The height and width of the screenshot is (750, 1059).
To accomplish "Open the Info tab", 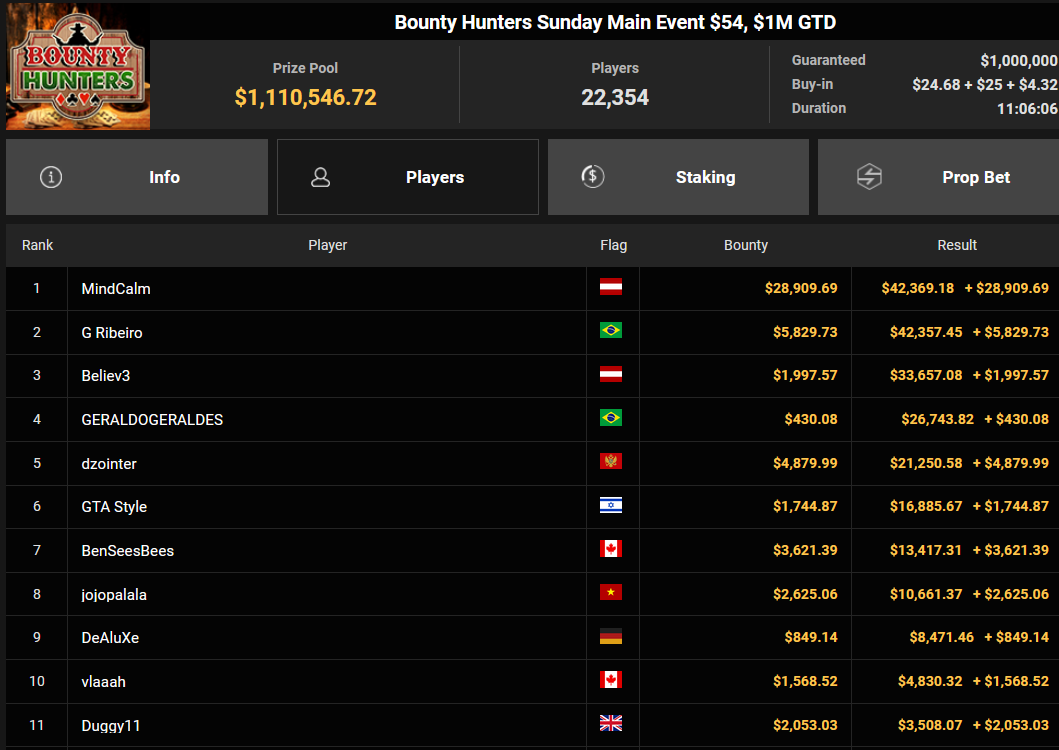I will (x=137, y=177).
